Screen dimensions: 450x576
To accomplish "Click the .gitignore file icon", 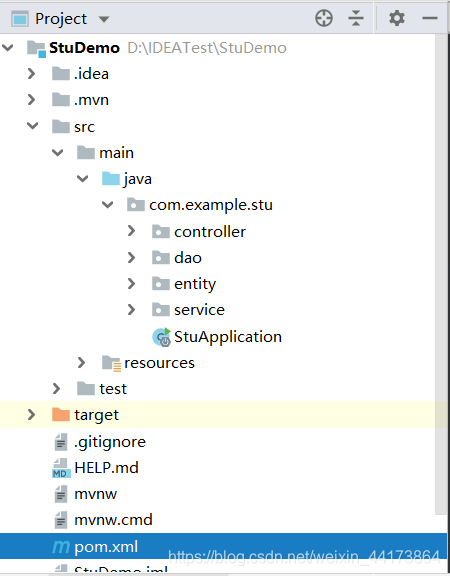I will tap(61, 442).
